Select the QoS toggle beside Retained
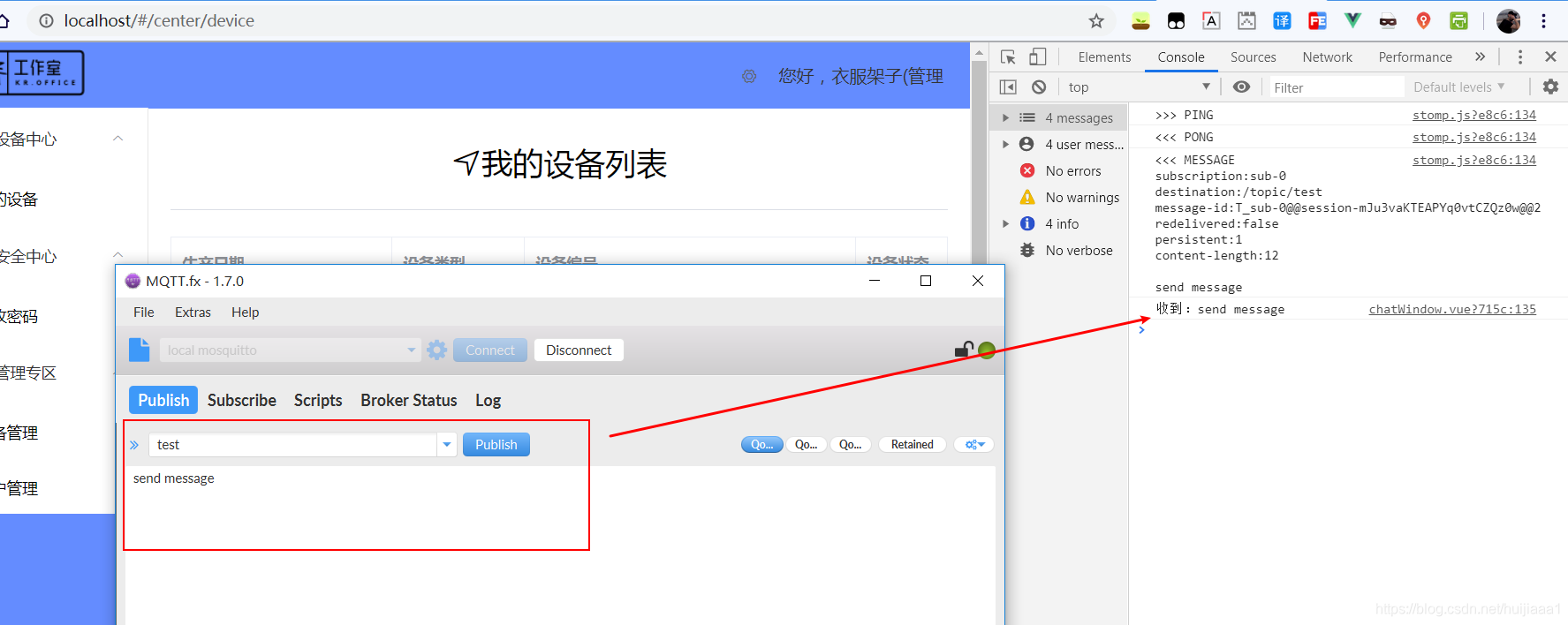 (x=851, y=445)
